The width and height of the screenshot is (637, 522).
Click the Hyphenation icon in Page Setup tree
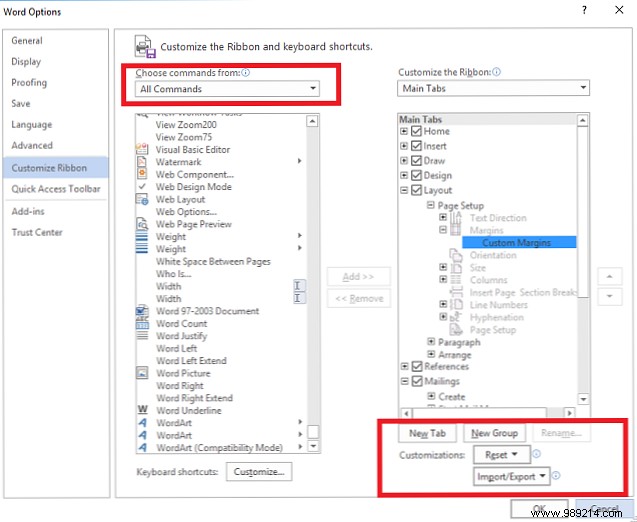pyautogui.click(x=456, y=317)
